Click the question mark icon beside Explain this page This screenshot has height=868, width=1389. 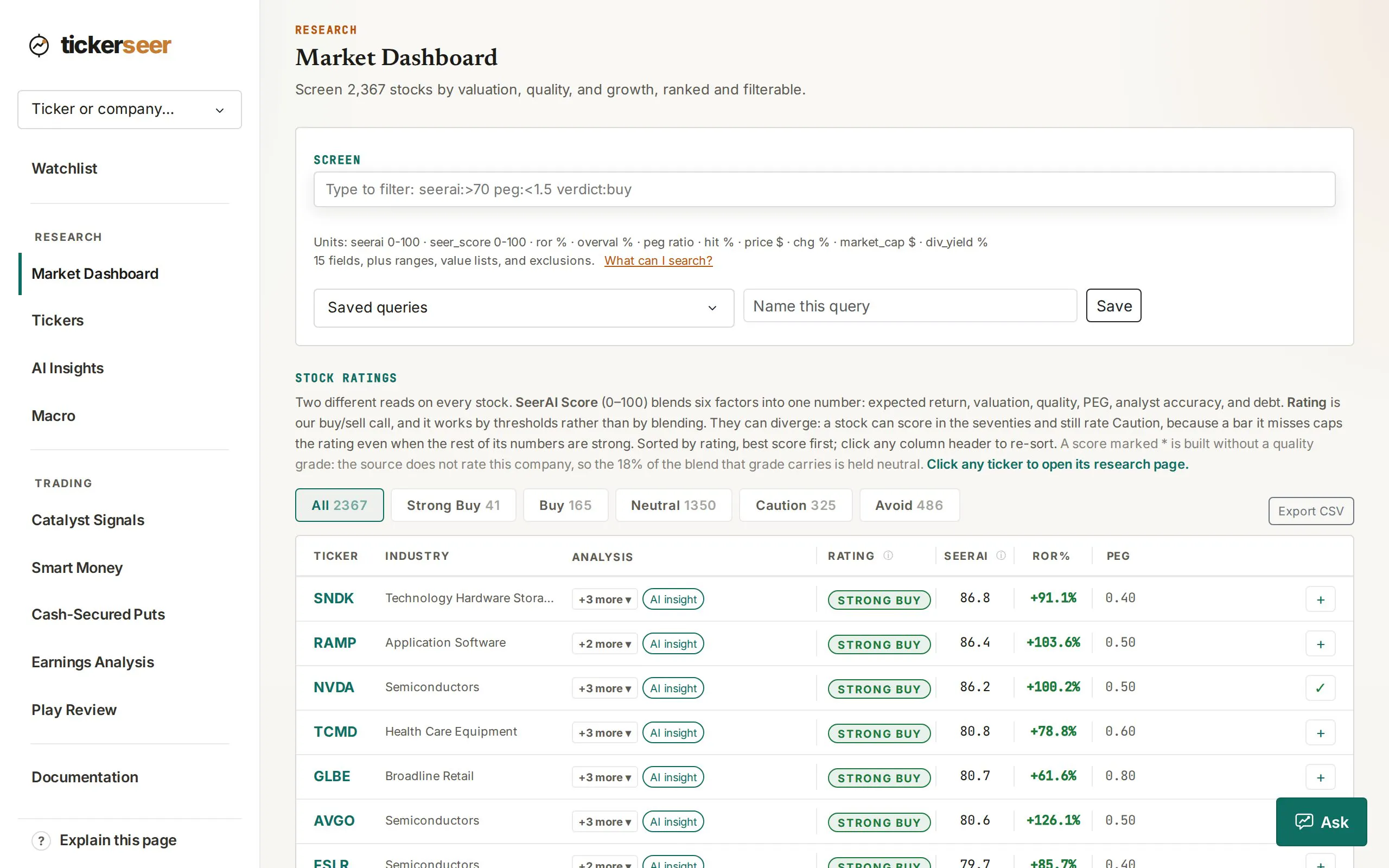41,841
